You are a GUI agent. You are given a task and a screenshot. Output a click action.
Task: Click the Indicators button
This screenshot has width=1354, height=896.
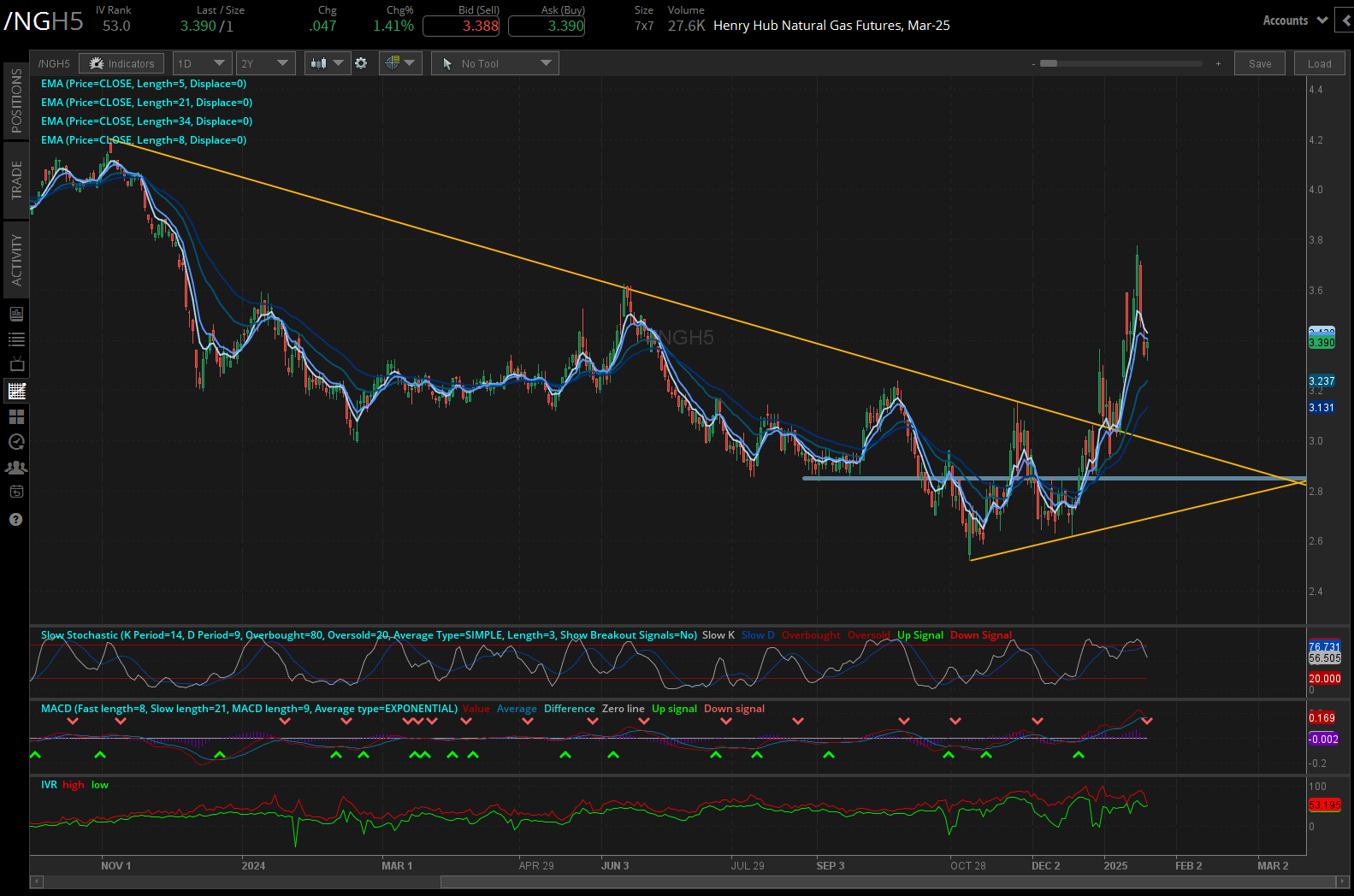pyautogui.click(x=121, y=63)
